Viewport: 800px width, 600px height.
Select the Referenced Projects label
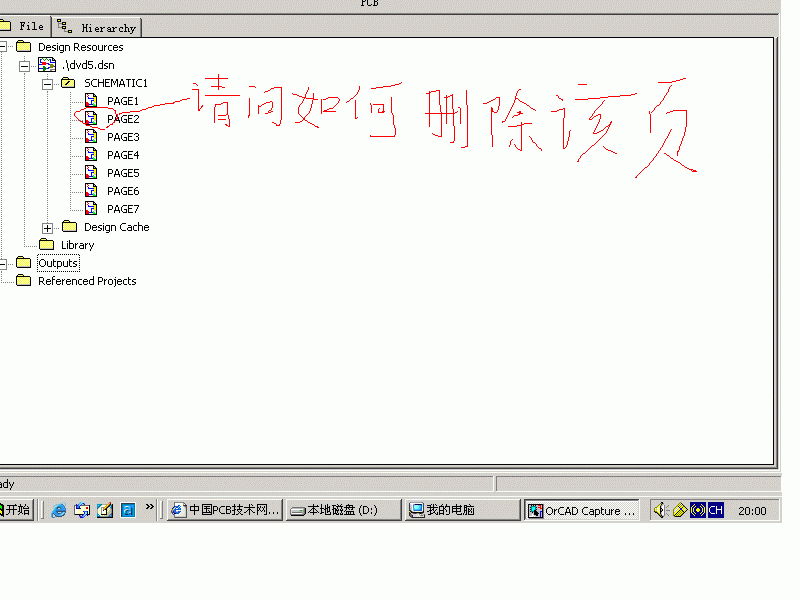[87, 281]
